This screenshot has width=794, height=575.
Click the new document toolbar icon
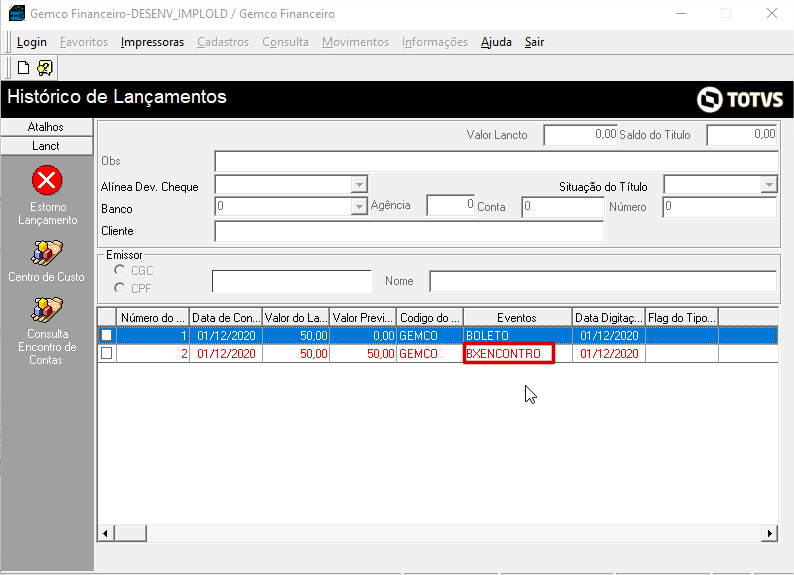[23, 68]
